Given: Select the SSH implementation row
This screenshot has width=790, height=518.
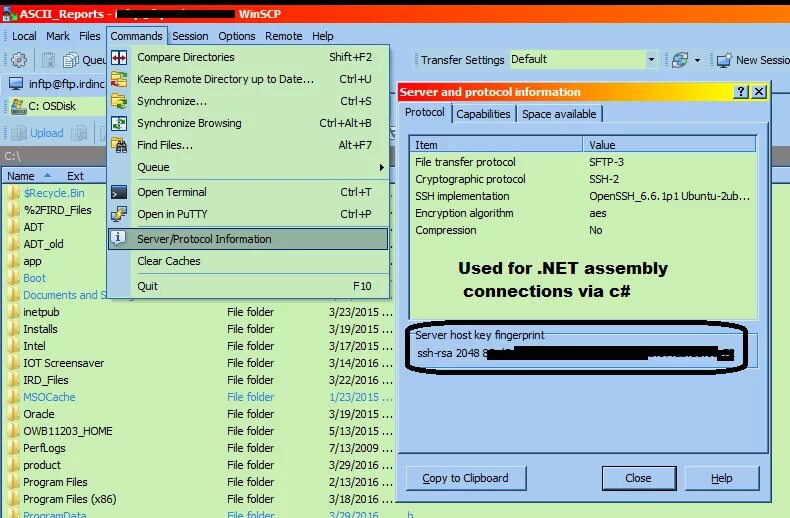Looking at the screenshot, I should [x=583, y=196].
